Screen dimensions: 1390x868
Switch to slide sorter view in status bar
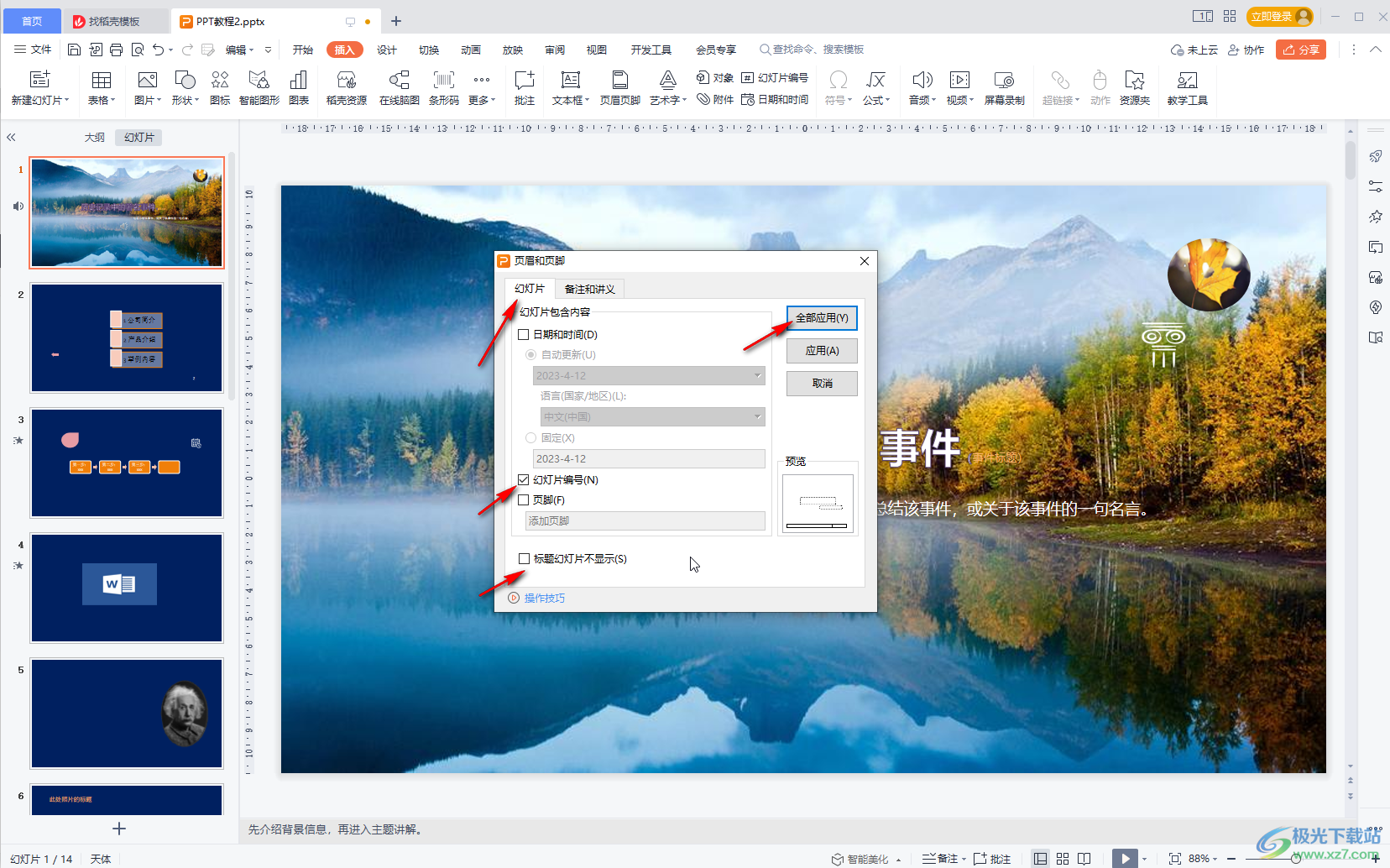tap(1063, 859)
